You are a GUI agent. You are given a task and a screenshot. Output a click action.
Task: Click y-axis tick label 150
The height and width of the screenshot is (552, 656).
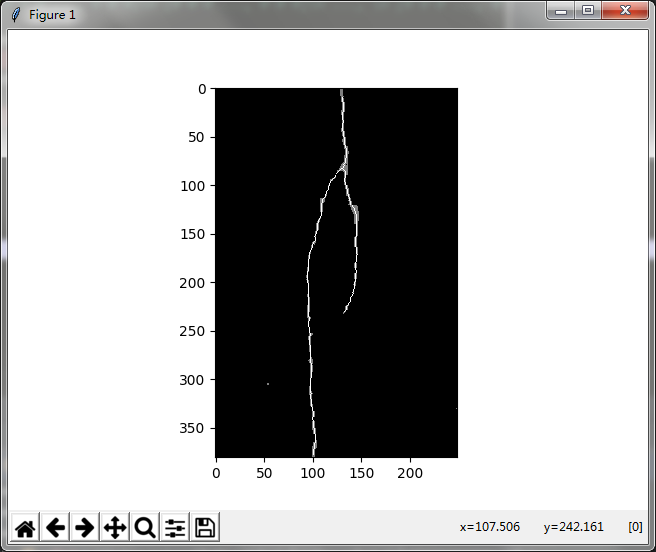[192, 234]
